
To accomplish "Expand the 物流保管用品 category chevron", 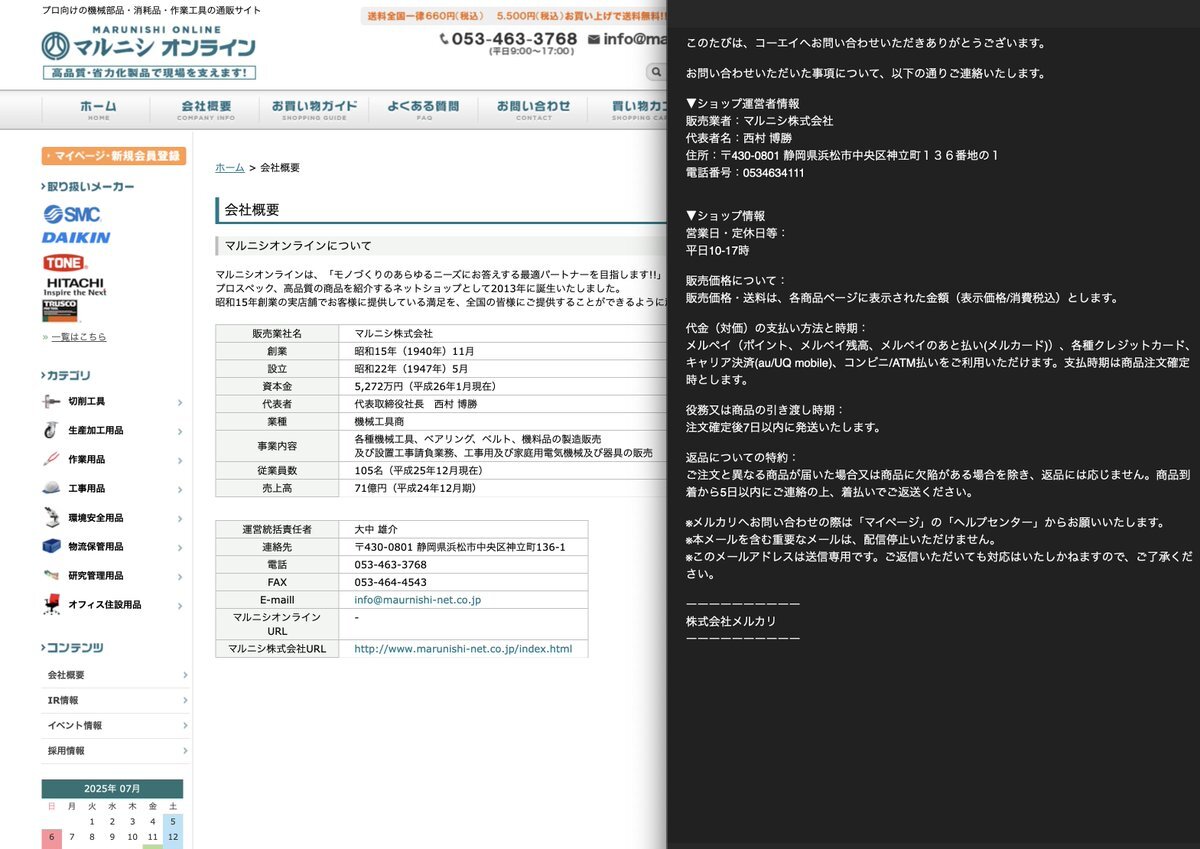I will (x=180, y=548).
